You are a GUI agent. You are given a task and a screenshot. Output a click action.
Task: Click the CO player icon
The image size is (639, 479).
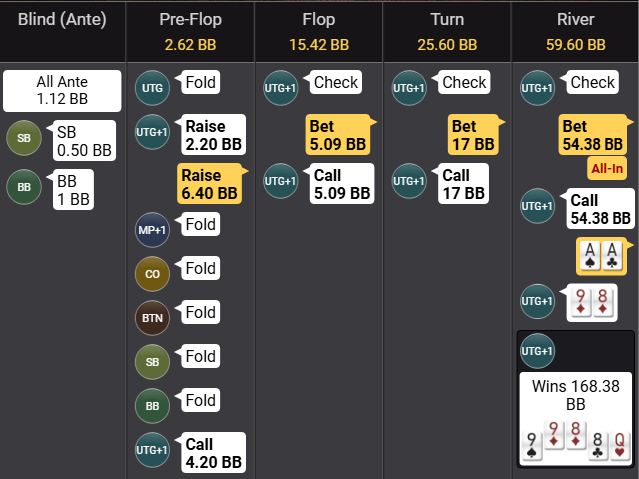[x=152, y=273]
